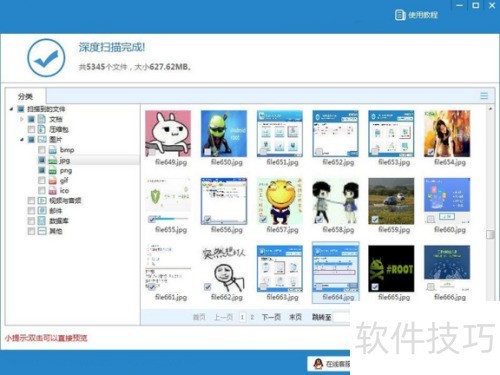The height and width of the screenshot is (375, 500).
Task: Select the file658.jpg thumbnail
Action: click(335, 201)
